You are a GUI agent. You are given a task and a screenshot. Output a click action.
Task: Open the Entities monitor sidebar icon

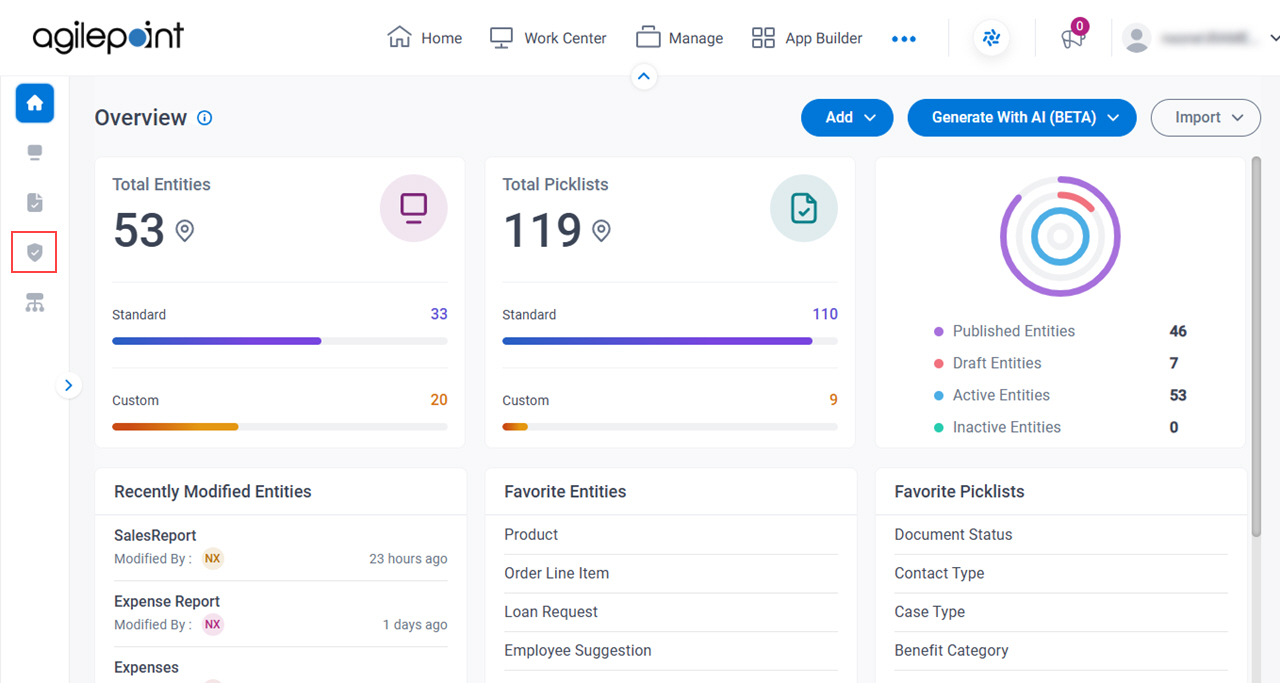click(x=35, y=153)
